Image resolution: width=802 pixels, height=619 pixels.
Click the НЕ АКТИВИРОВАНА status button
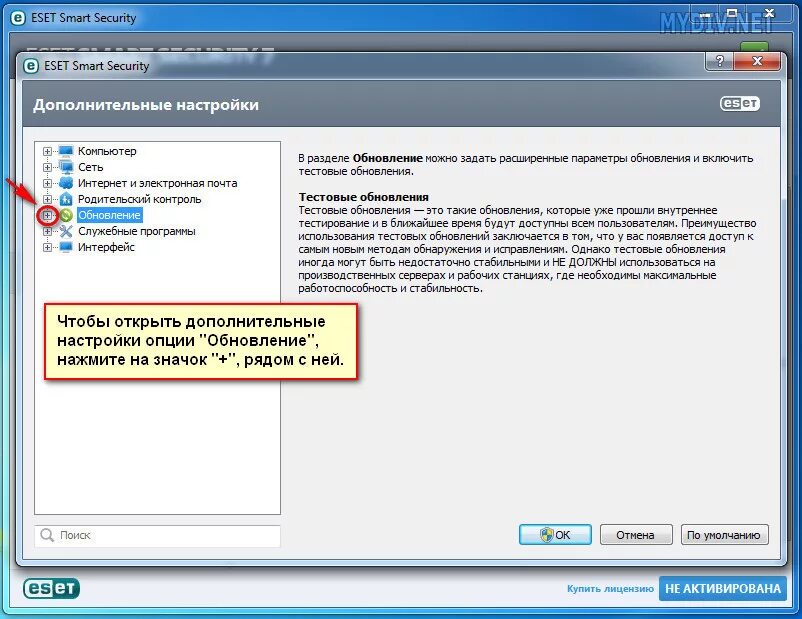723,588
